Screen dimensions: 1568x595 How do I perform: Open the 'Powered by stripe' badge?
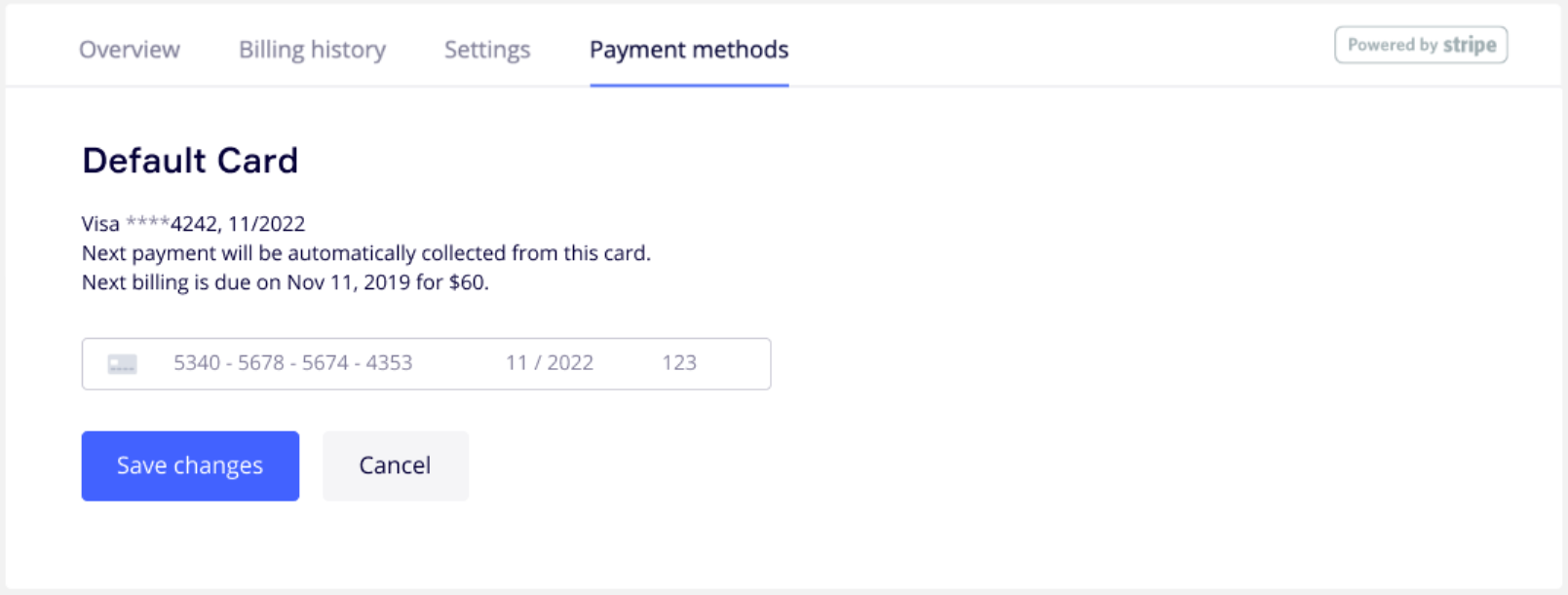(x=1419, y=44)
